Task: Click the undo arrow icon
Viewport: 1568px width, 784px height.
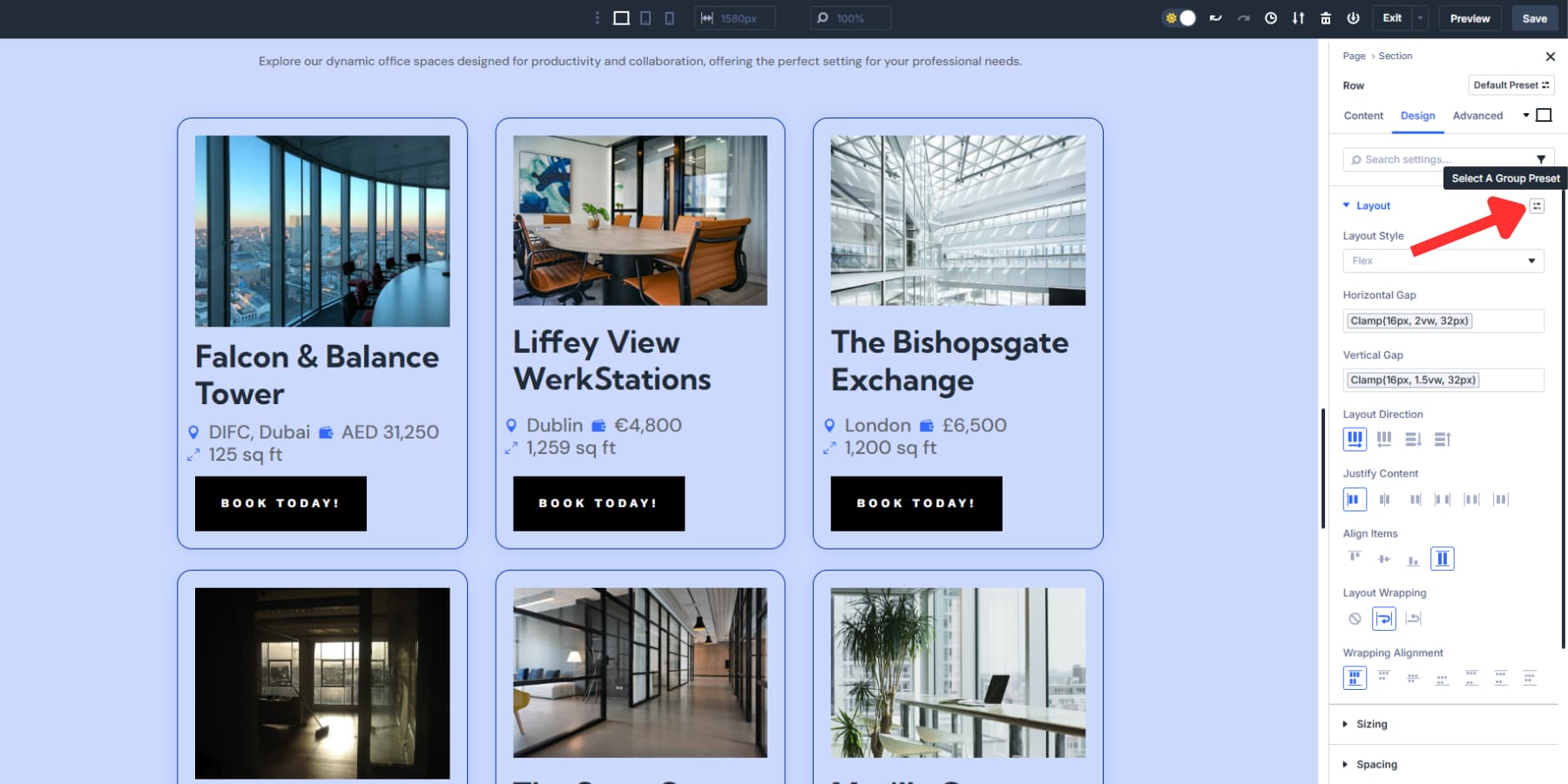Action: pyautogui.click(x=1215, y=18)
